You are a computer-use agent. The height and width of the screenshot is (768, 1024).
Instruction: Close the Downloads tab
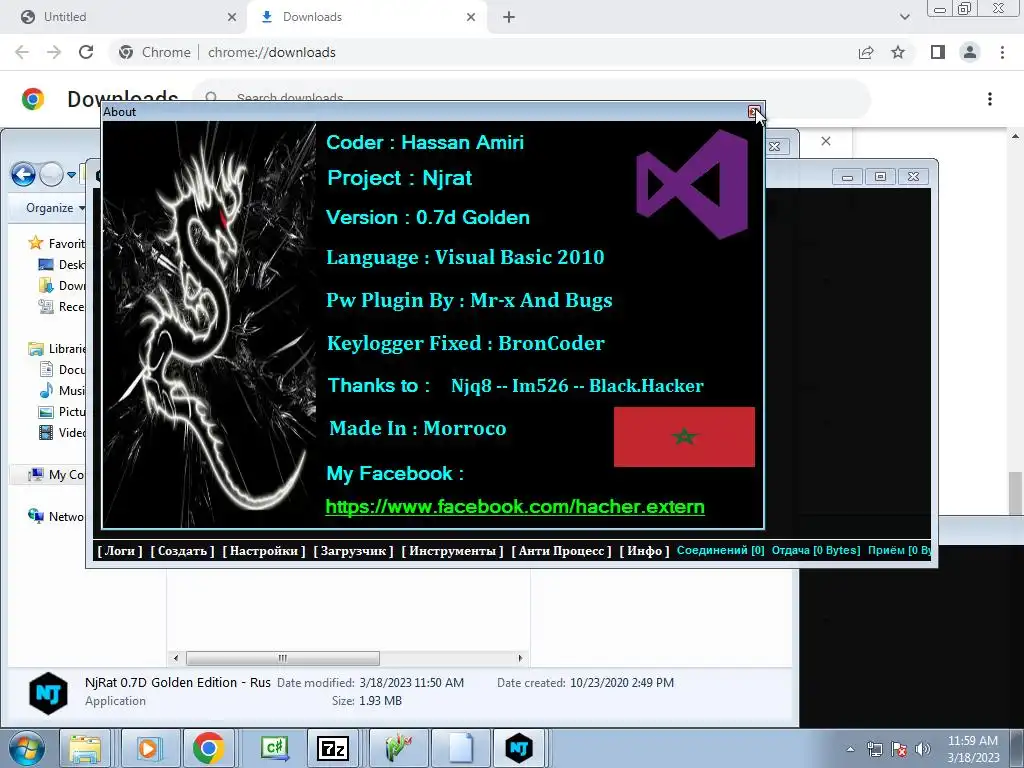(x=471, y=17)
